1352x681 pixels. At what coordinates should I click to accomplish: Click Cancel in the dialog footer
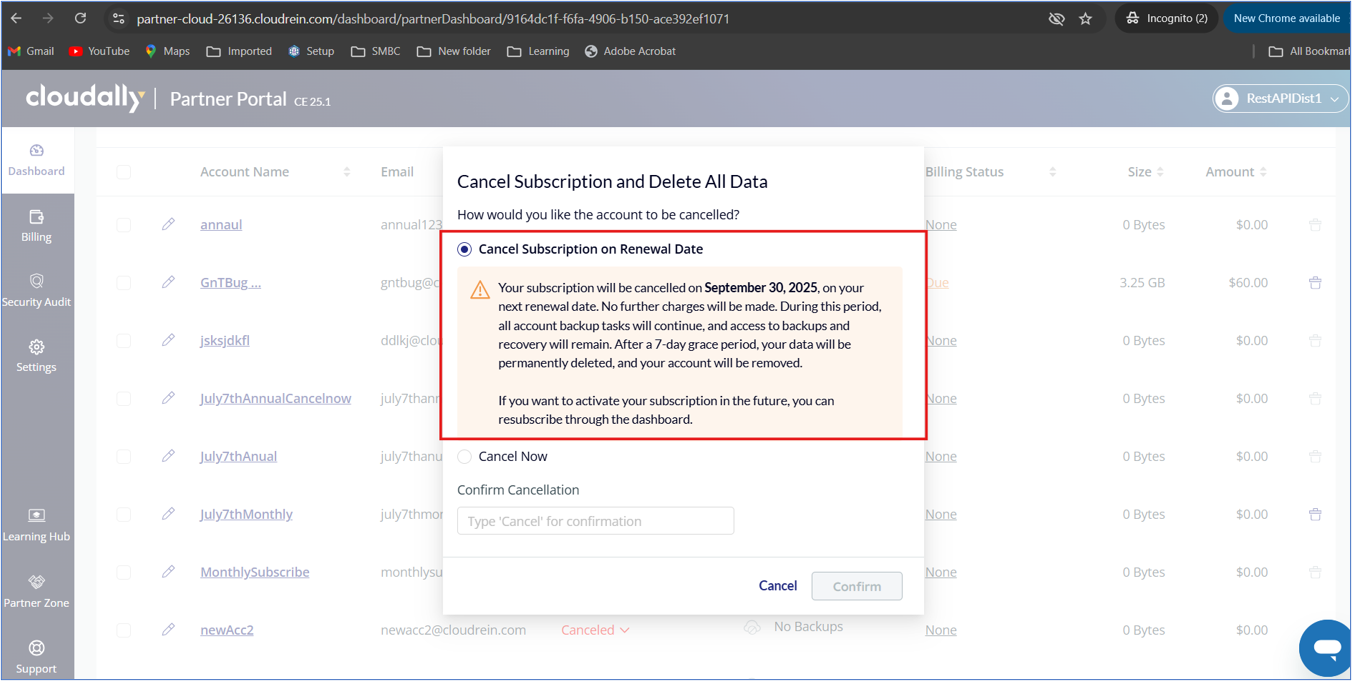tap(777, 586)
